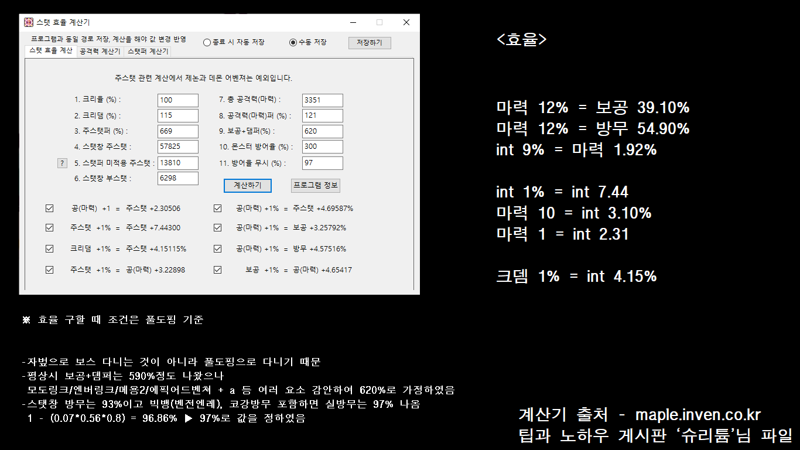
Task: Toggle checkbox for '공(마력) +1% = 방무 +4.57516%'
Action: [218, 249]
